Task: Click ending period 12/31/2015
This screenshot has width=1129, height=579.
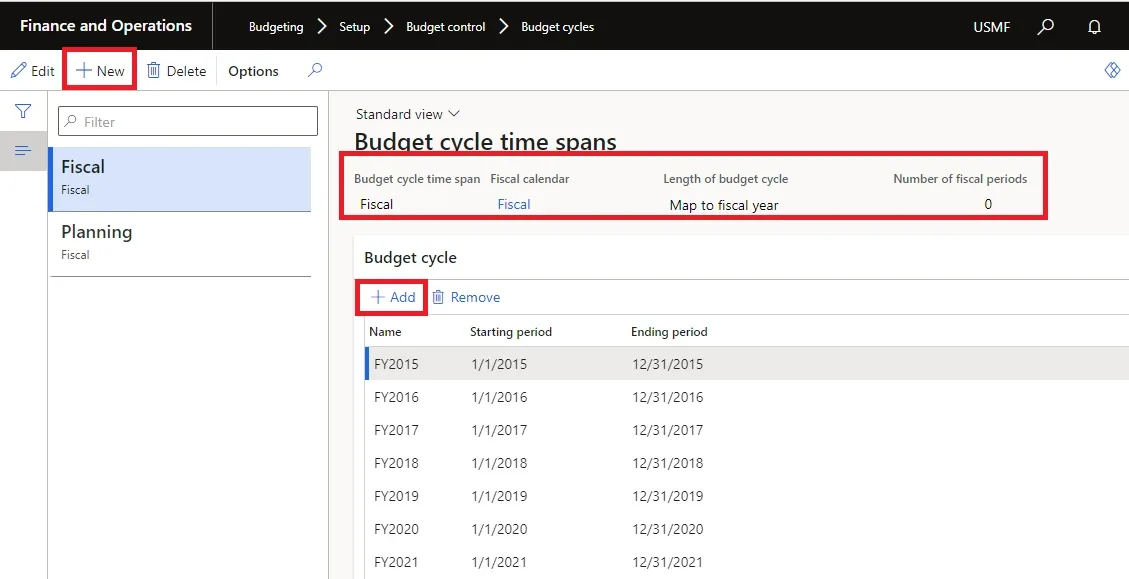Action: (667, 364)
